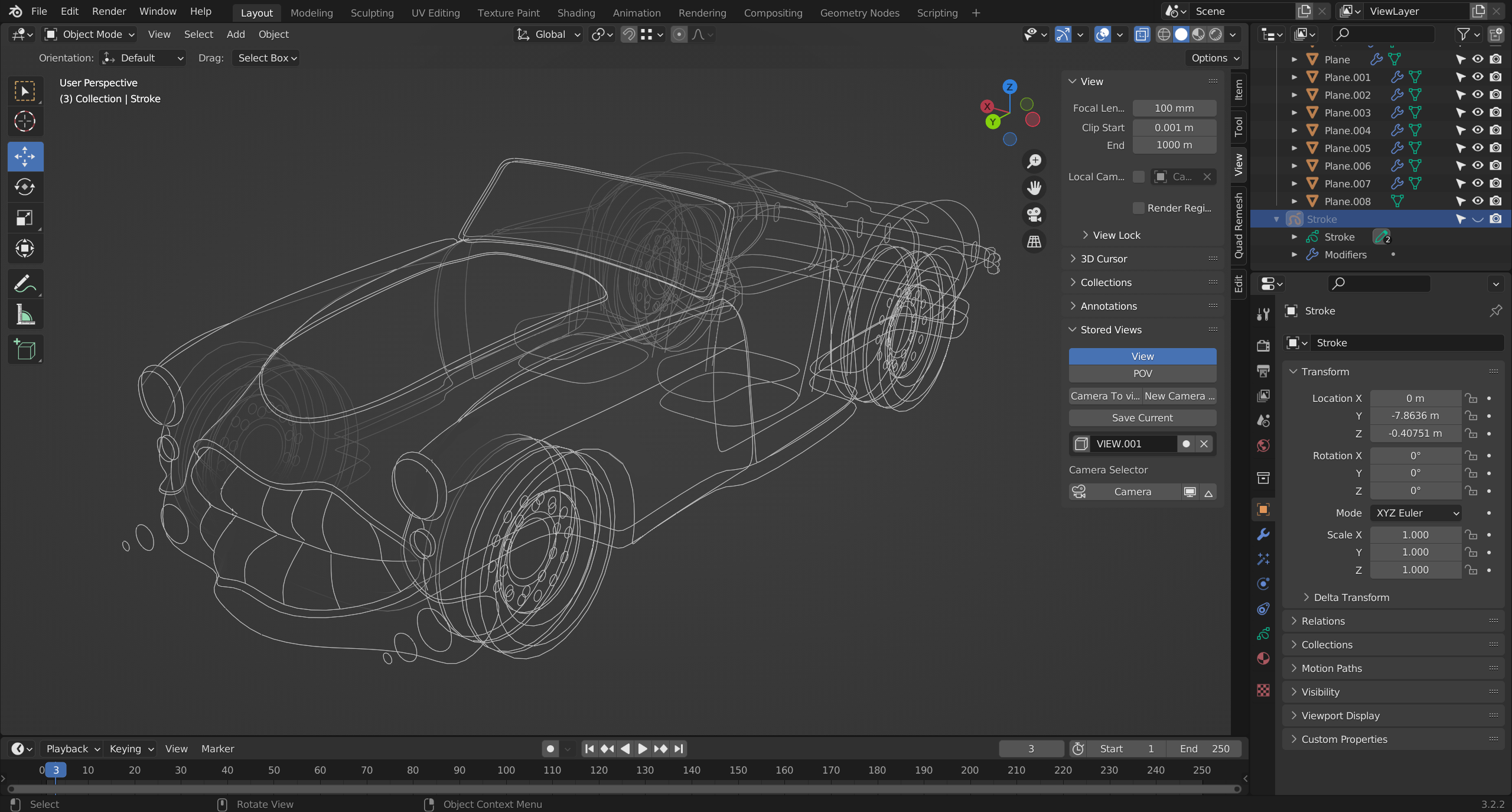Toggle visibility of Plane.006 object

(x=1478, y=165)
